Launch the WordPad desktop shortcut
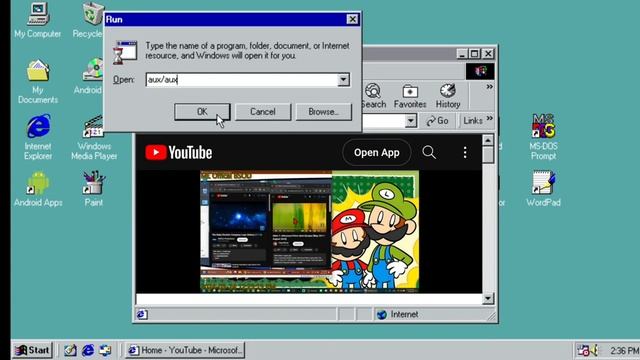 click(x=543, y=189)
